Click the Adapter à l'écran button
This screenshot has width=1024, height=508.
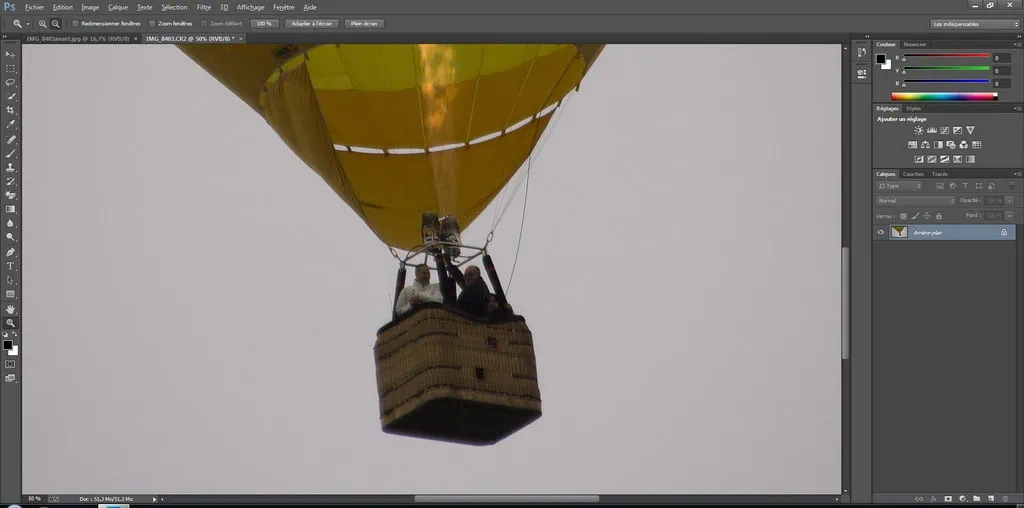coord(311,23)
